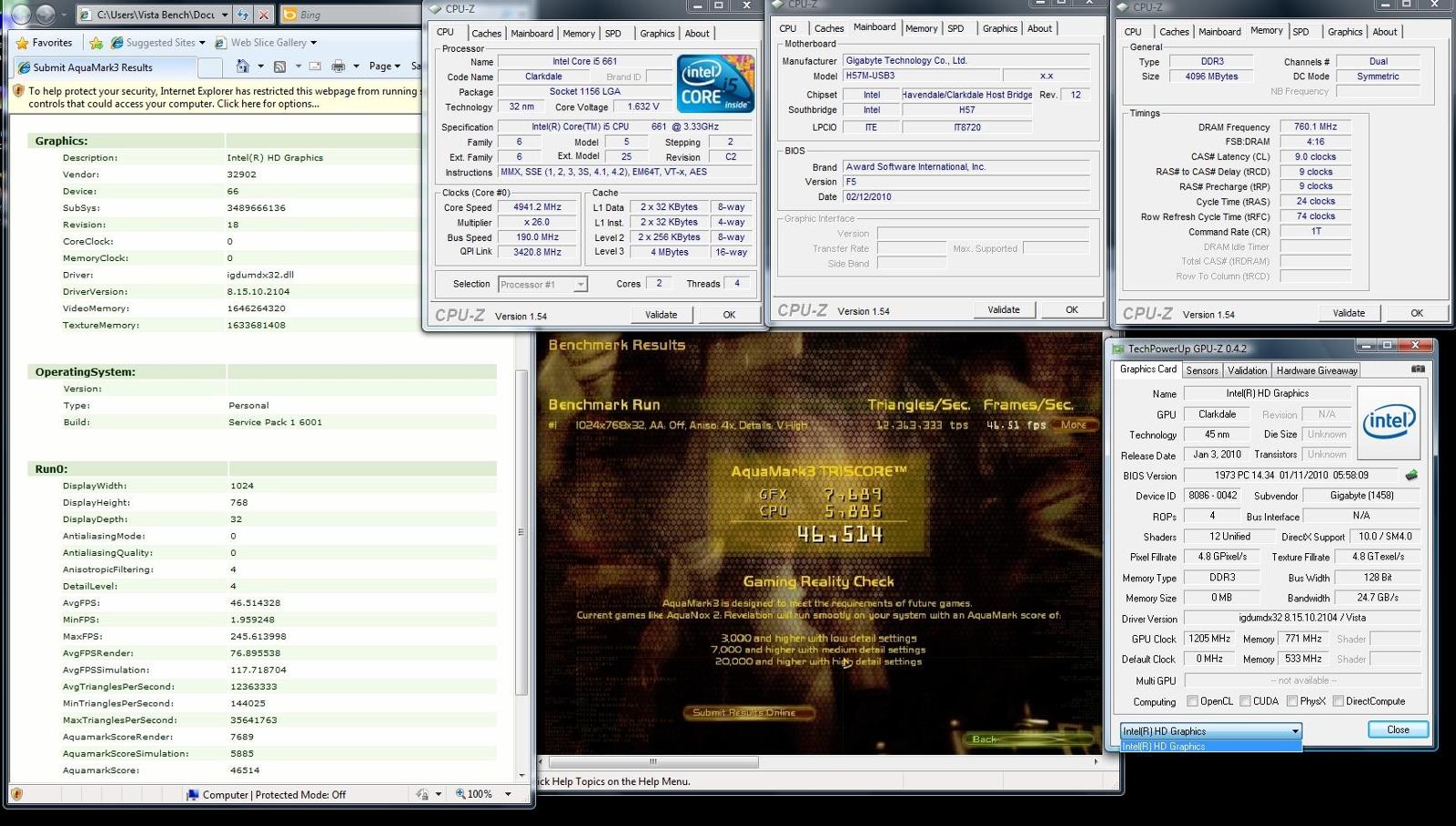Click the Close button in GPU-Z
This screenshot has width=1456, height=826.
click(x=1398, y=730)
